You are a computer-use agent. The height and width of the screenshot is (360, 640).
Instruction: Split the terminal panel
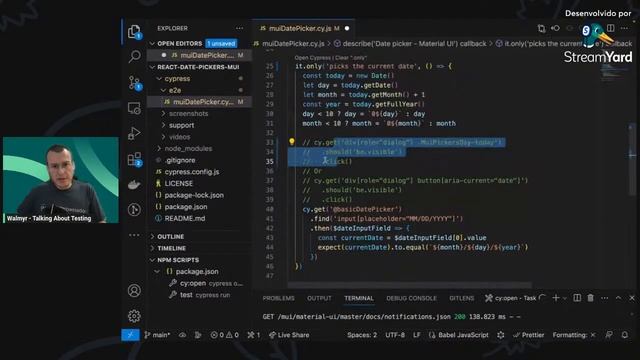coord(577,298)
